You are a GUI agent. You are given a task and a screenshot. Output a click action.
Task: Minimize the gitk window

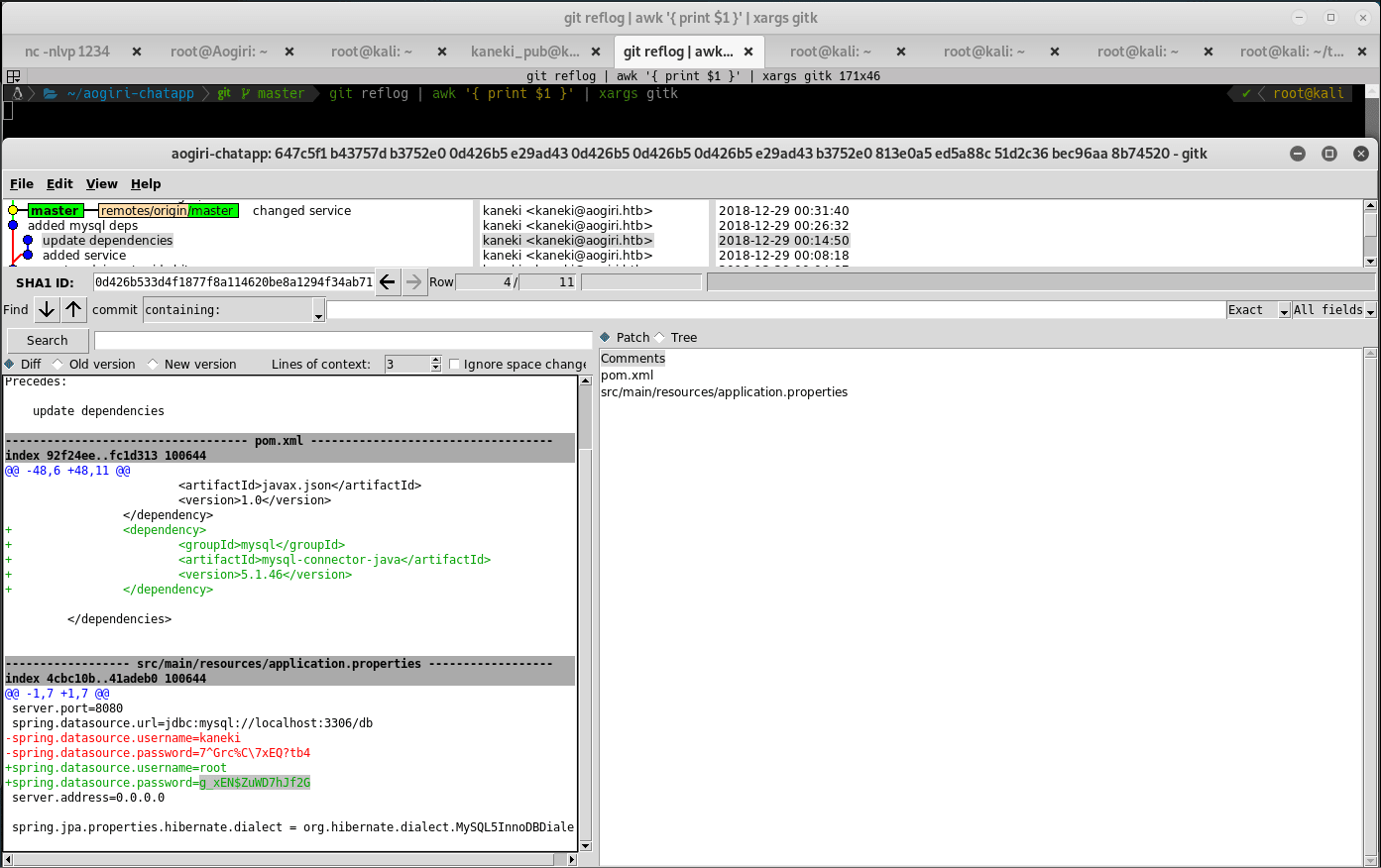(1298, 154)
